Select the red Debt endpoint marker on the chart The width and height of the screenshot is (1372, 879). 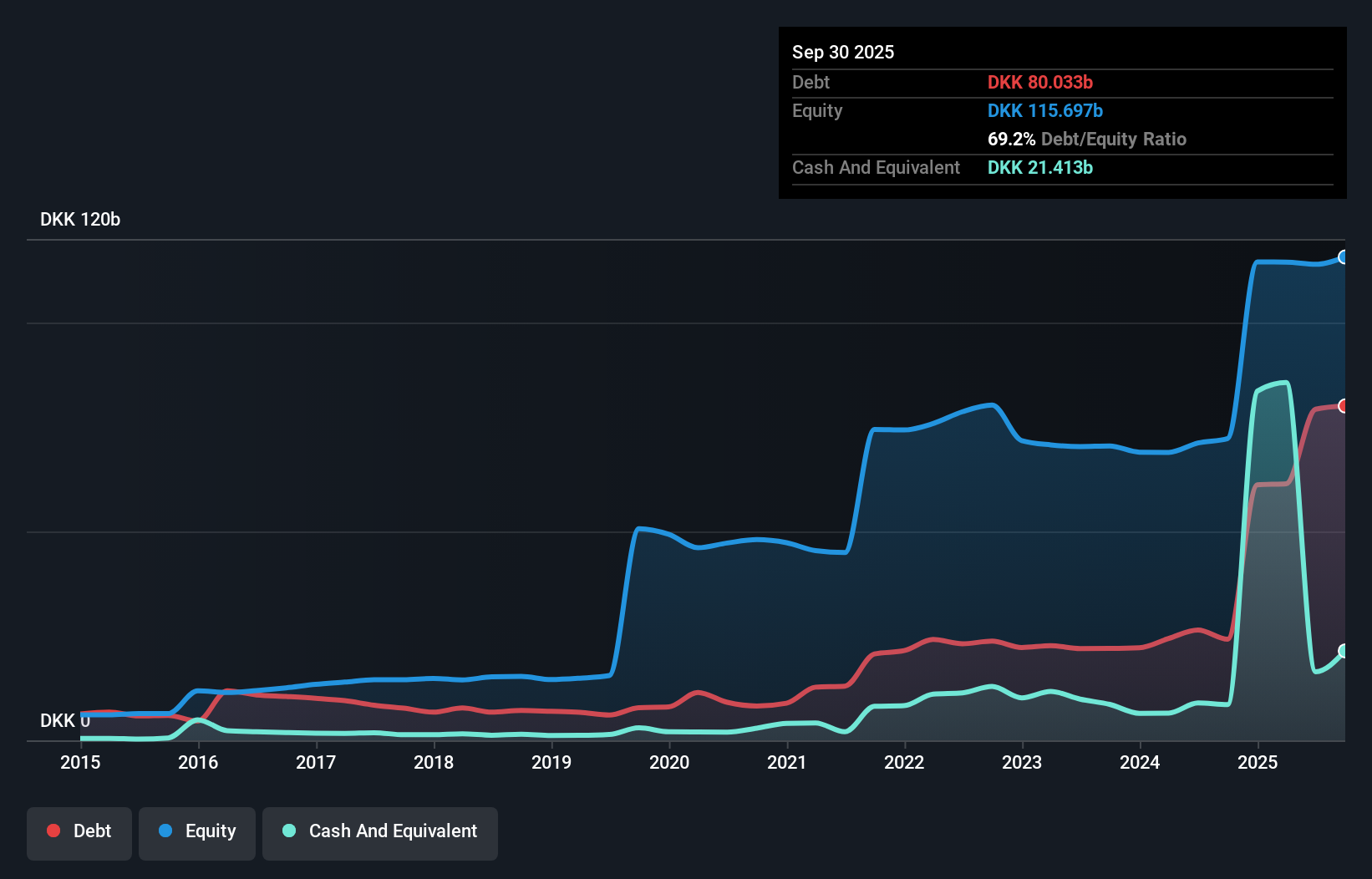pos(1344,406)
